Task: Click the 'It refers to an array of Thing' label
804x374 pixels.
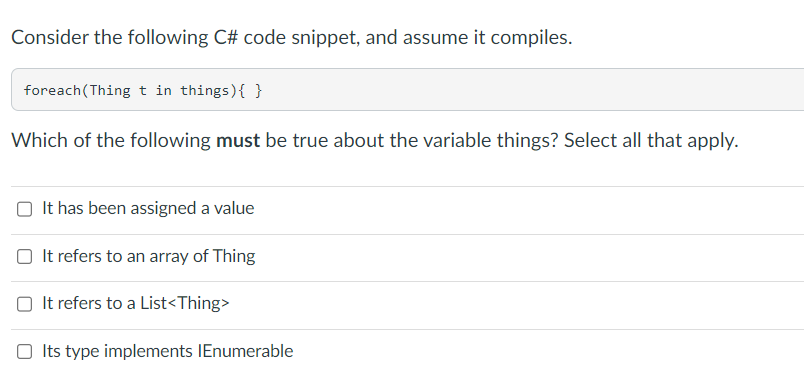Action: (x=148, y=256)
